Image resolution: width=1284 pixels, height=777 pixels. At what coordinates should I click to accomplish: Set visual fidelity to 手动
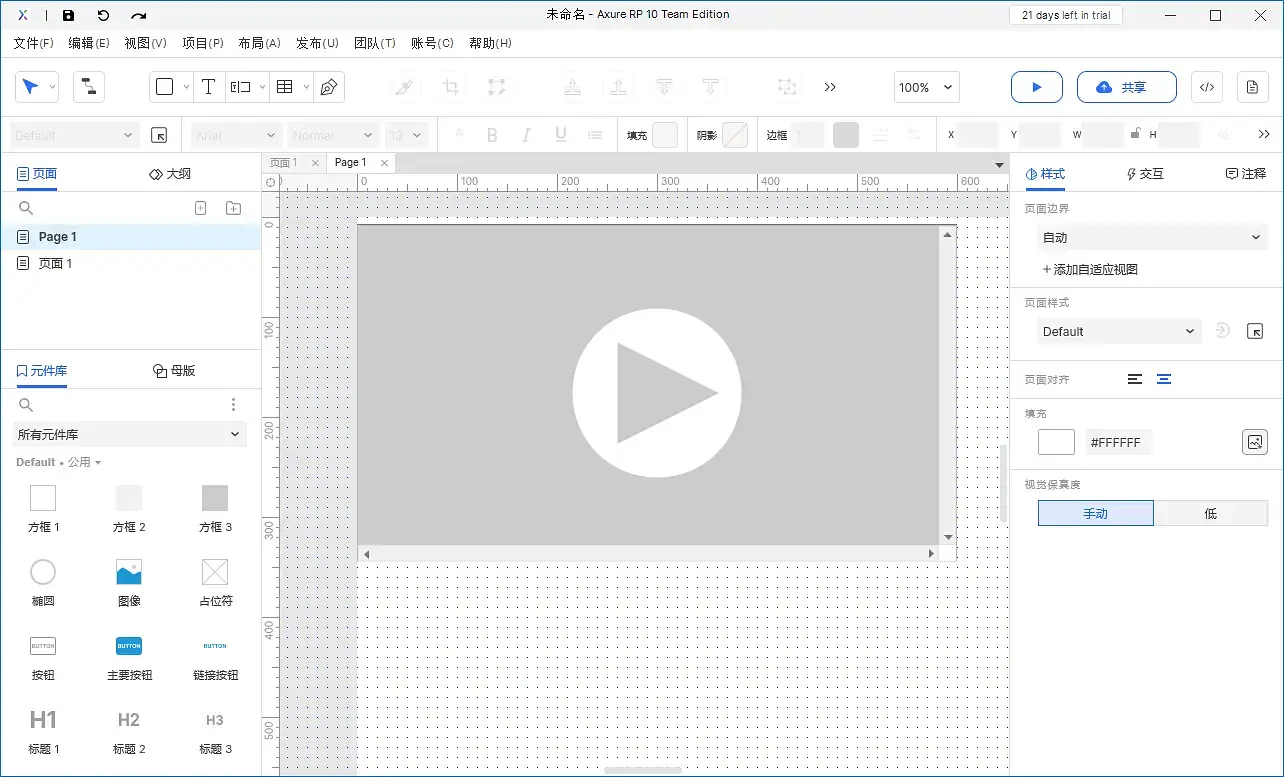click(x=1095, y=513)
